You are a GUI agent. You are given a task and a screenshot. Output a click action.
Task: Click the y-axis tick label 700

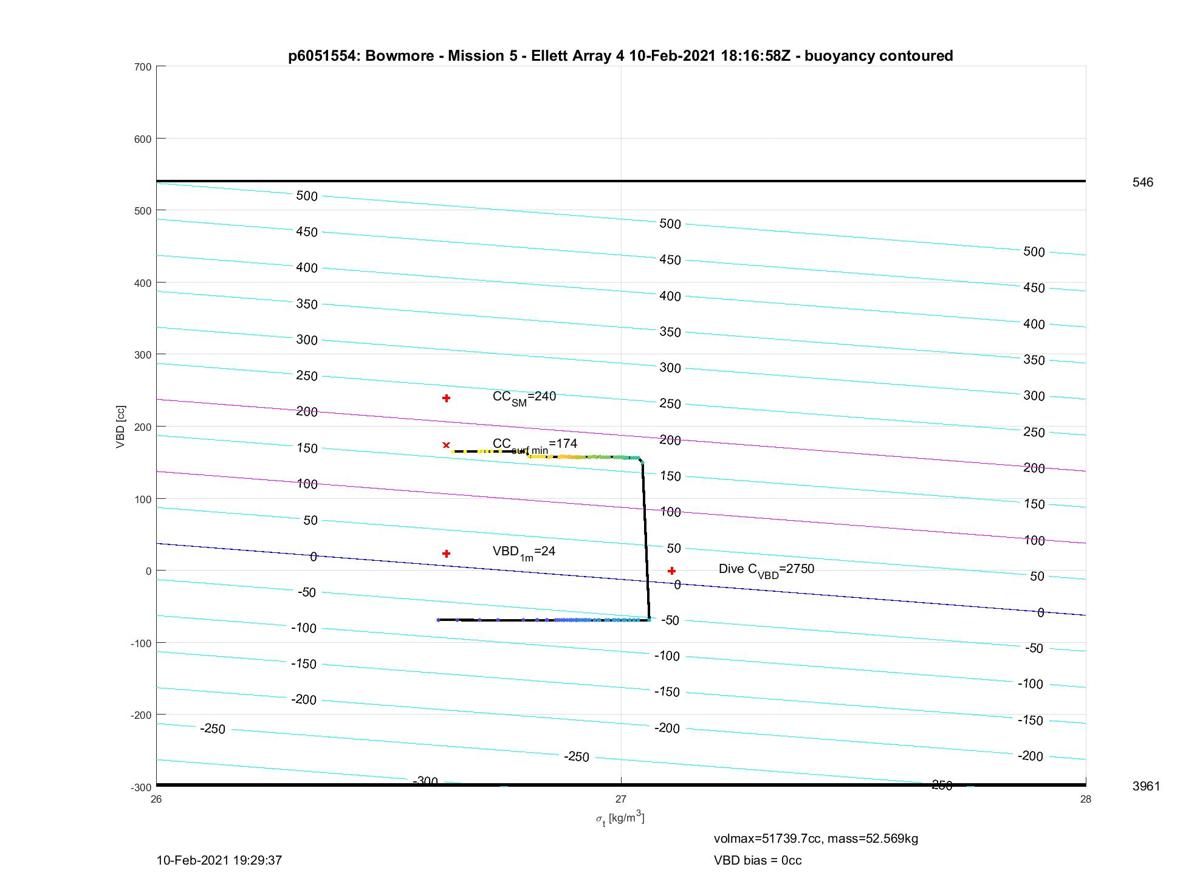point(142,67)
